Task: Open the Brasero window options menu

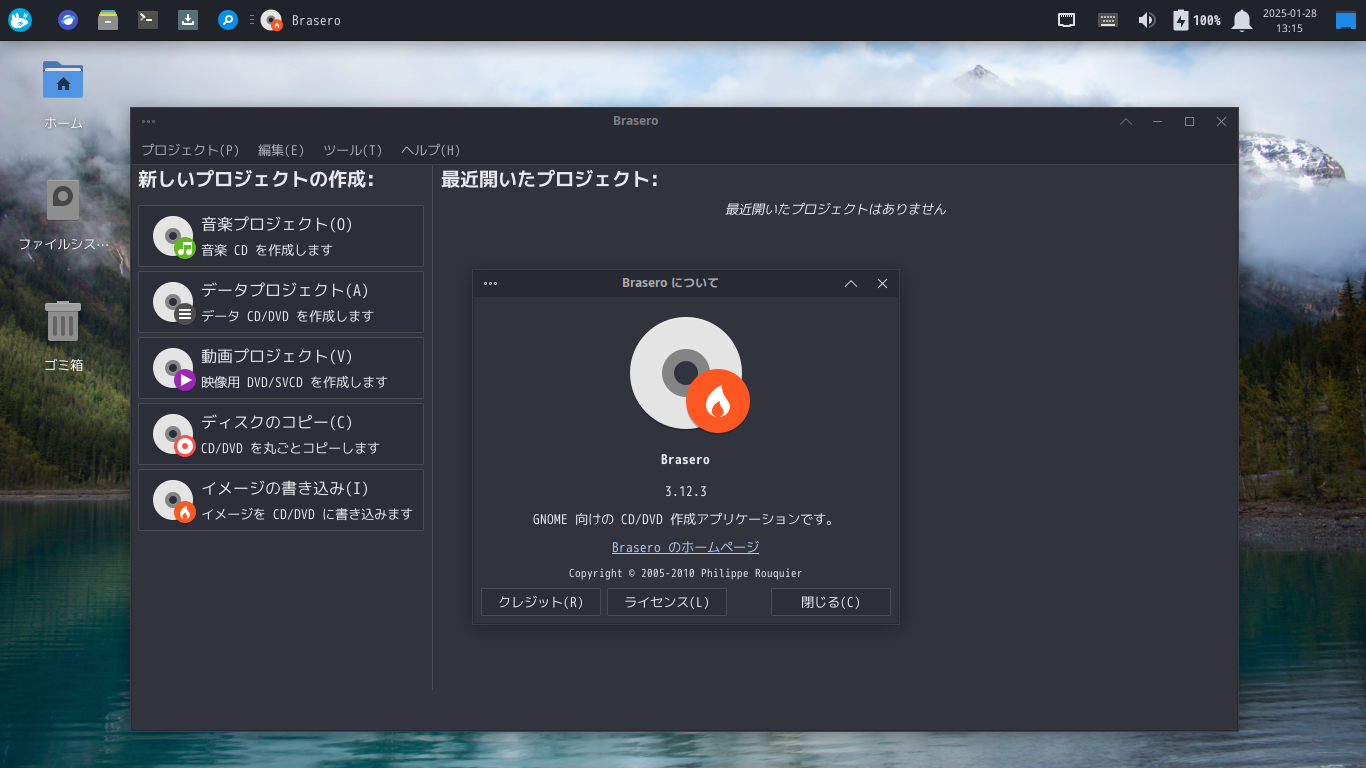Action: coord(148,120)
